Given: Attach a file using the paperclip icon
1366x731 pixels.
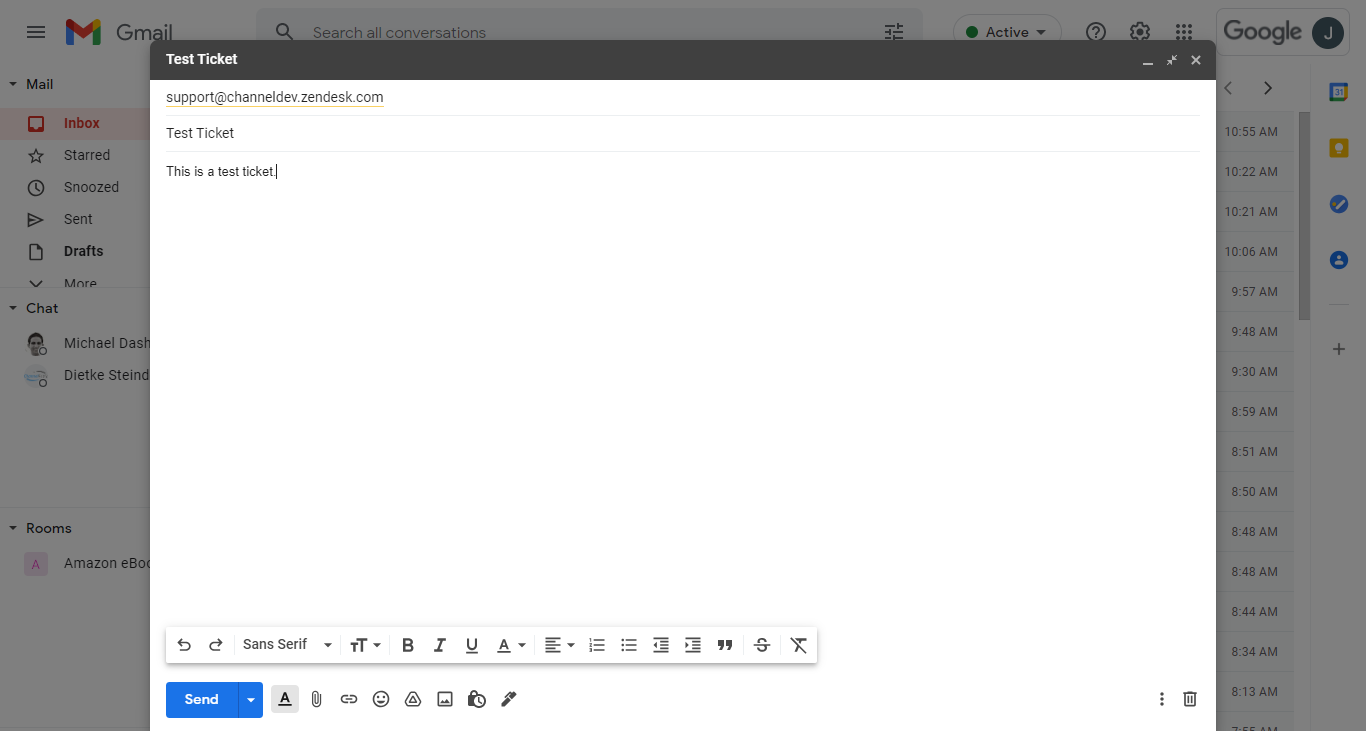Looking at the screenshot, I should coord(316,699).
